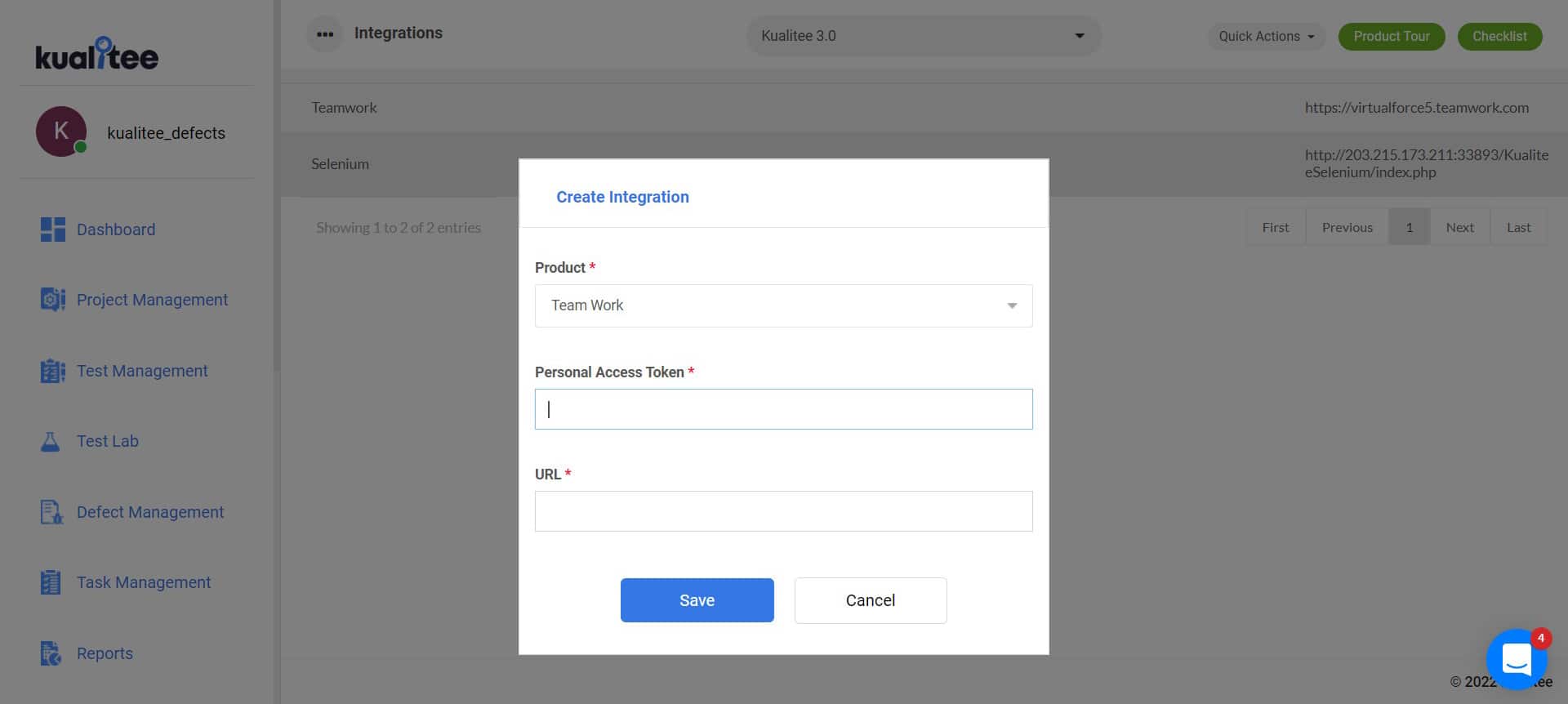Click the Task Management checklist icon
The height and width of the screenshot is (704, 1568).
click(51, 582)
